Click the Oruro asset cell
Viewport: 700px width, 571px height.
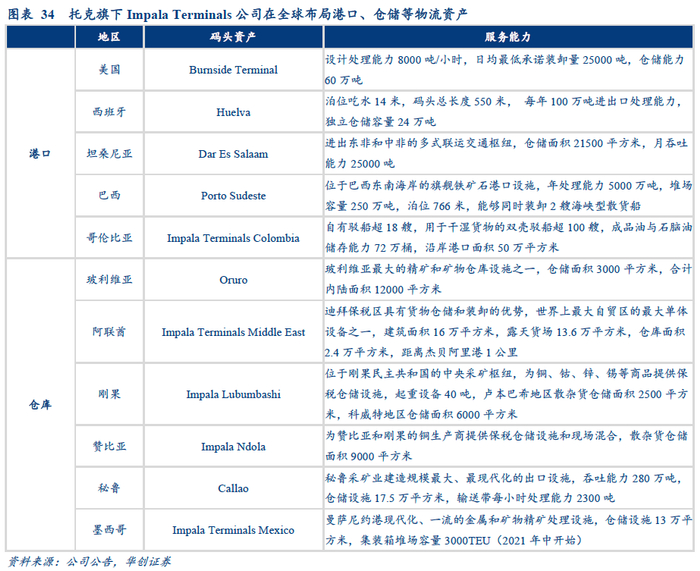(233, 279)
